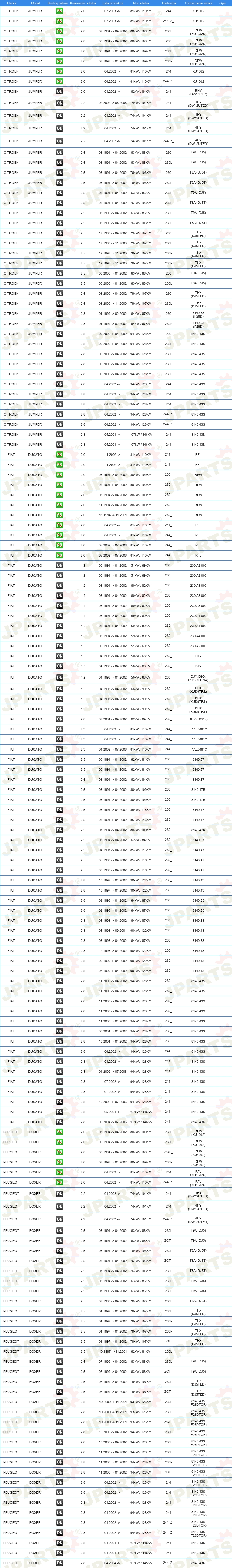Click the '02.1994 -> 04.2002' date in Citroen row
Screen dimensions: 232x1568
pos(113,31)
